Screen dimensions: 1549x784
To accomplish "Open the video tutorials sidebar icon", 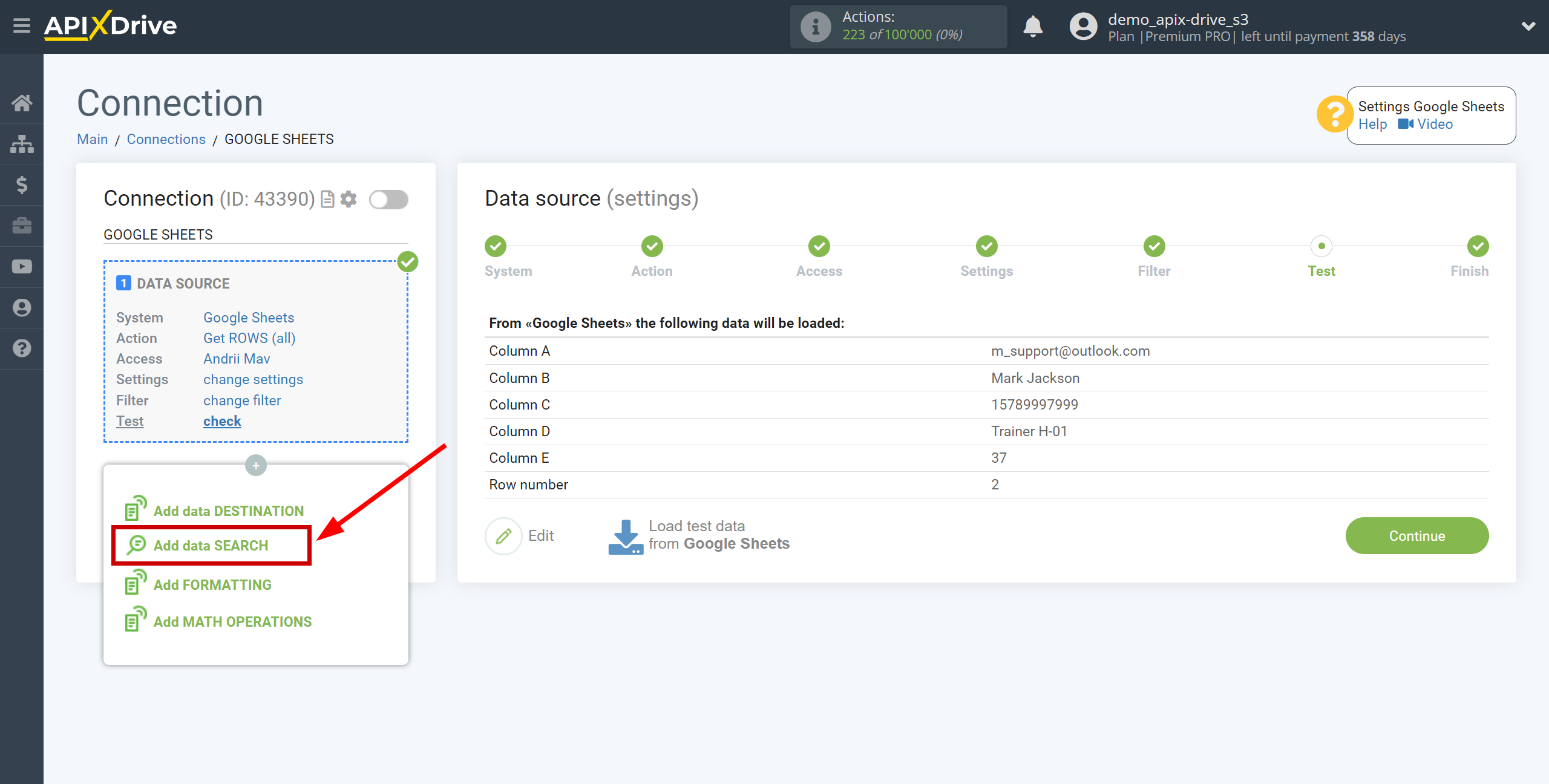I will [22, 267].
